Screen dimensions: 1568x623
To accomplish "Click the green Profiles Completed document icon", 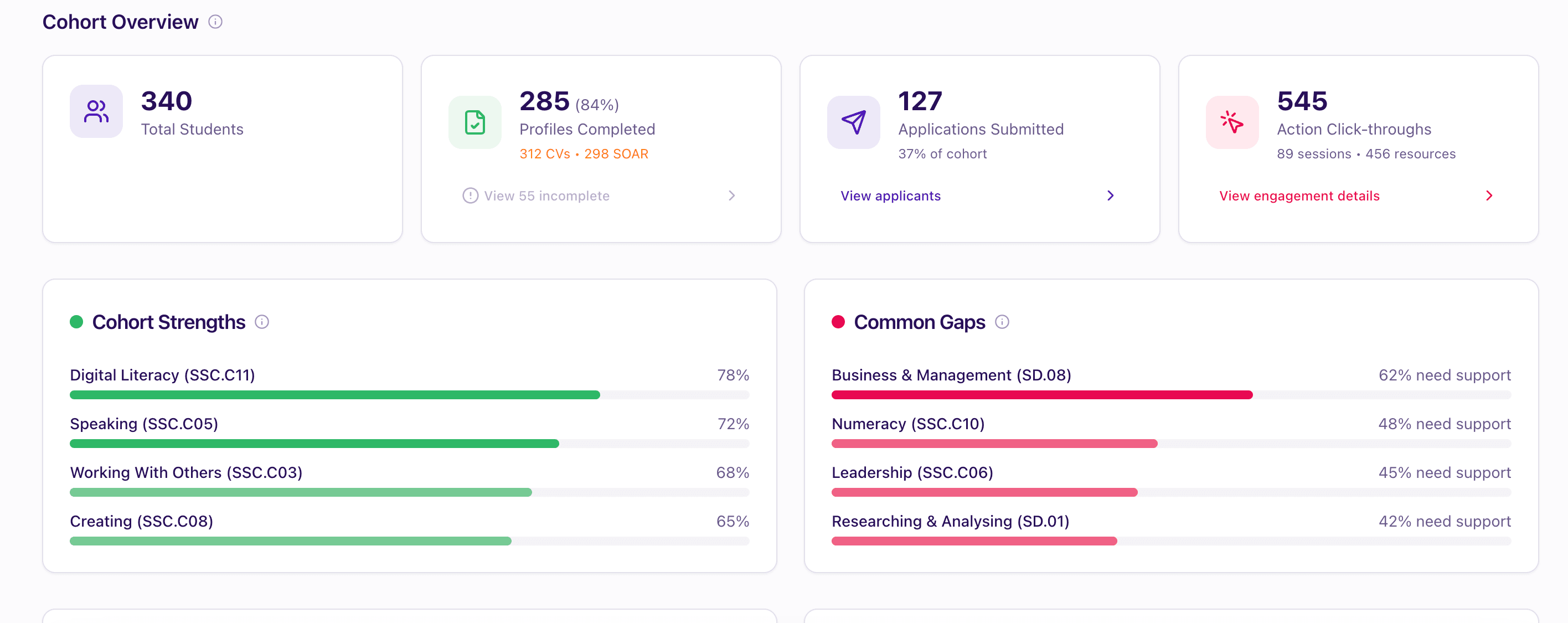I will [x=475, y=122].
